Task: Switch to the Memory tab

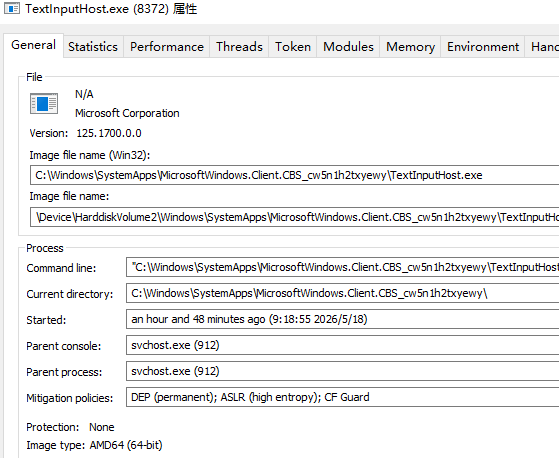Action: 410,47
